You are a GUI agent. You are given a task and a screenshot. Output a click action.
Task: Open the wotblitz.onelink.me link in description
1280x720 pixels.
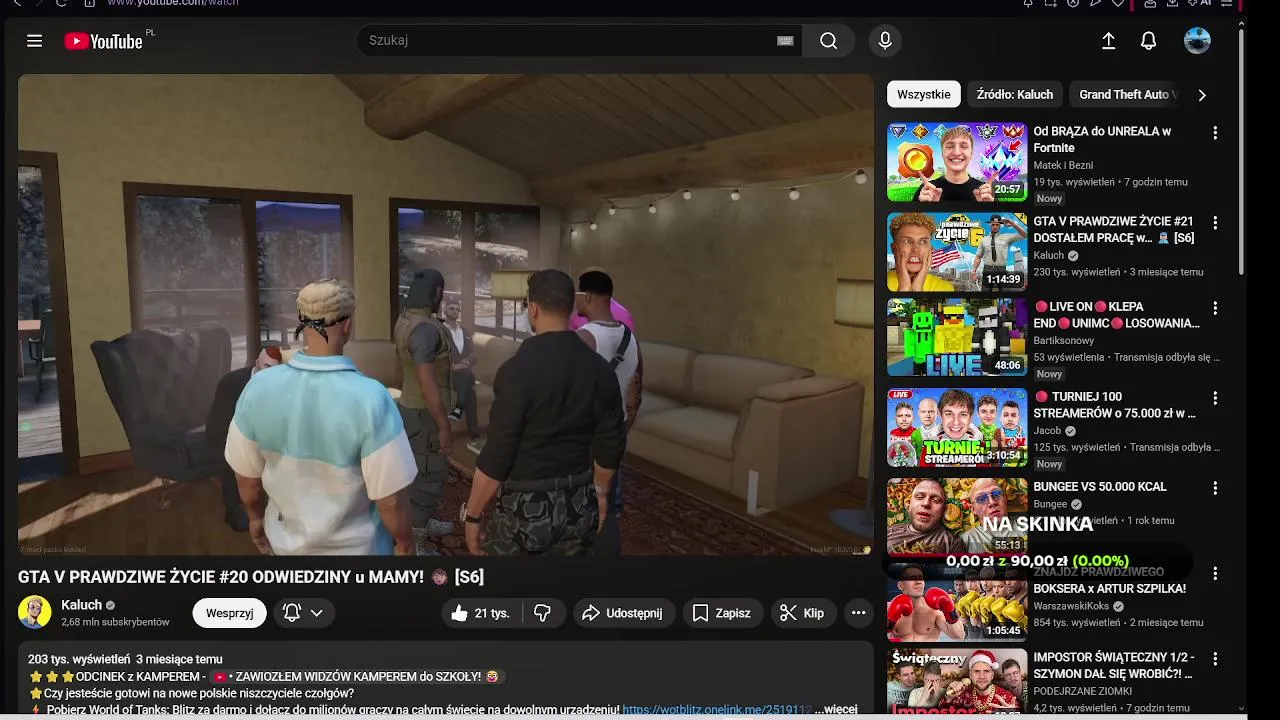coord(716,709)
